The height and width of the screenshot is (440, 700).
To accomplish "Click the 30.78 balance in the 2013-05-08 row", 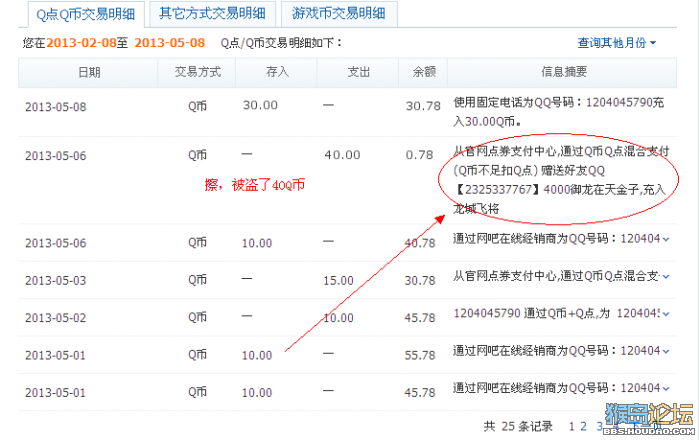I will pos(423,106).
